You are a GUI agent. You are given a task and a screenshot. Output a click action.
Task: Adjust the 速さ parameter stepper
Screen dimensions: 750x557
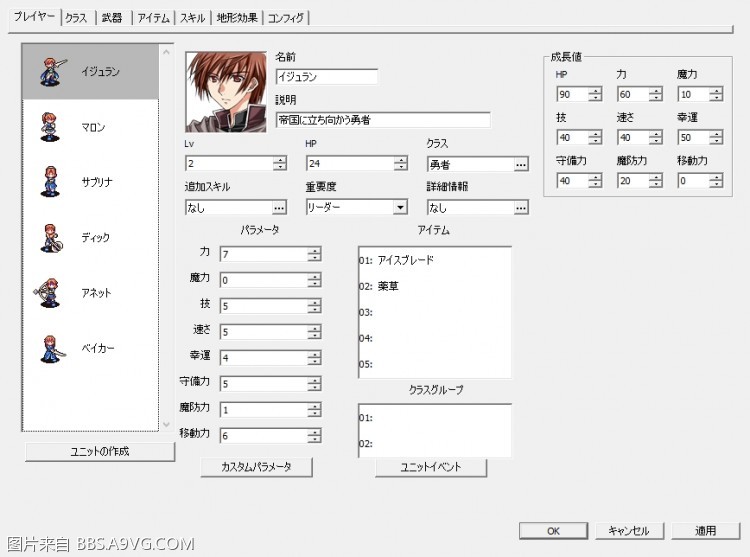(314, 331)
